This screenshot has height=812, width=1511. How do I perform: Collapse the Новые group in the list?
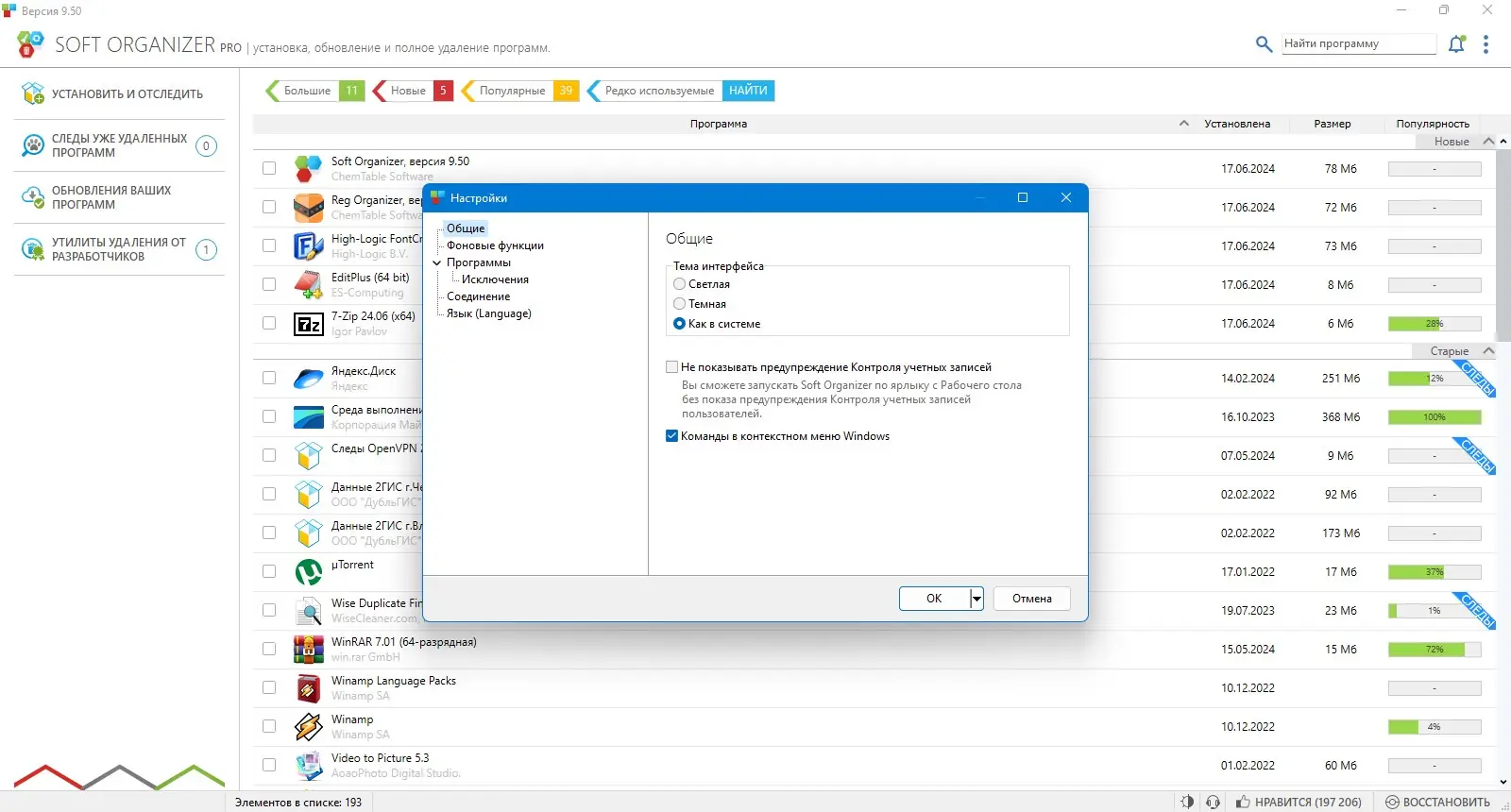click(x=1488, y=142)
